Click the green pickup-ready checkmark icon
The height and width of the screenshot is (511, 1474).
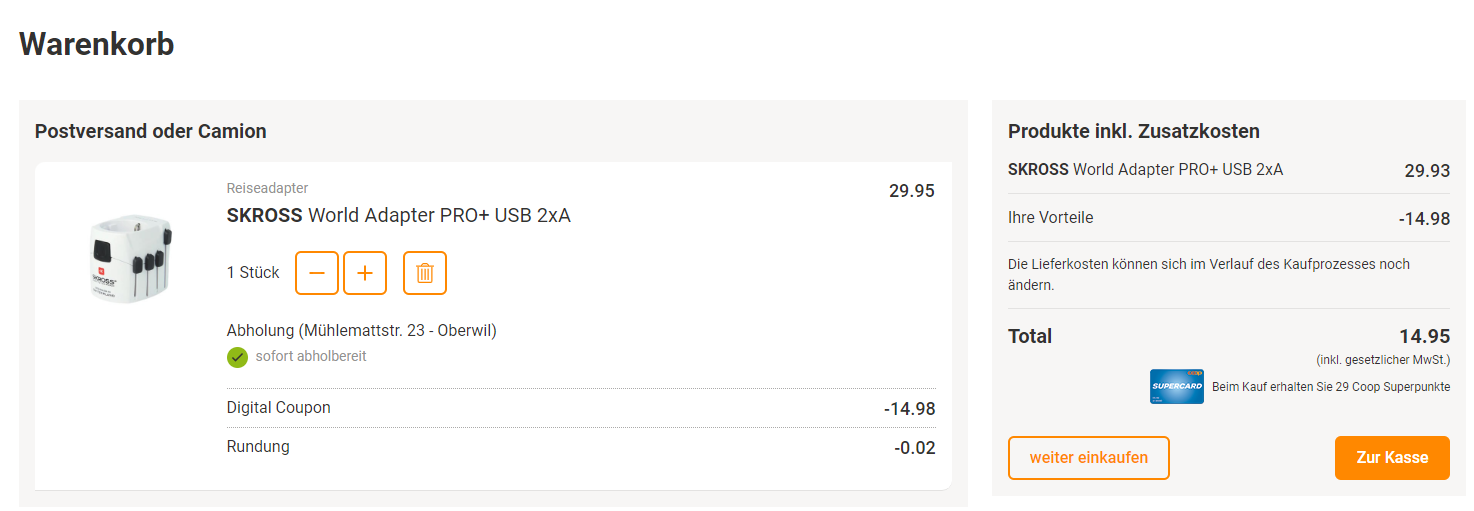pos(237,357)
